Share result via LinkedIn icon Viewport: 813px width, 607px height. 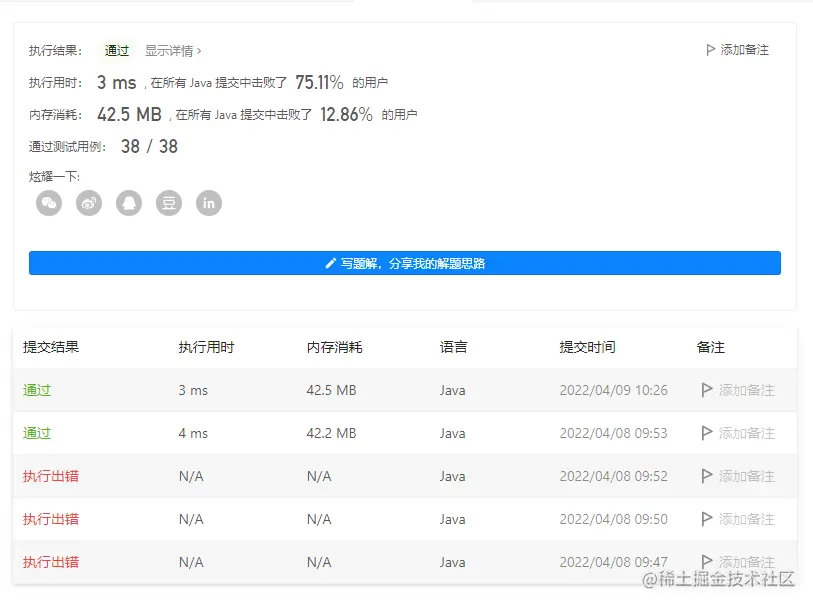(208, 203)
